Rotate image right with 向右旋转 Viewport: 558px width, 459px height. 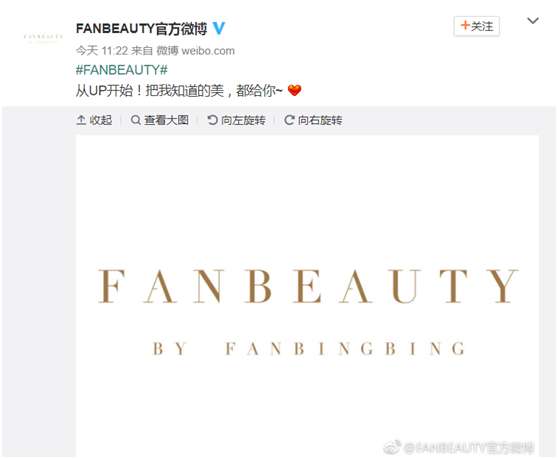(313, 120)
